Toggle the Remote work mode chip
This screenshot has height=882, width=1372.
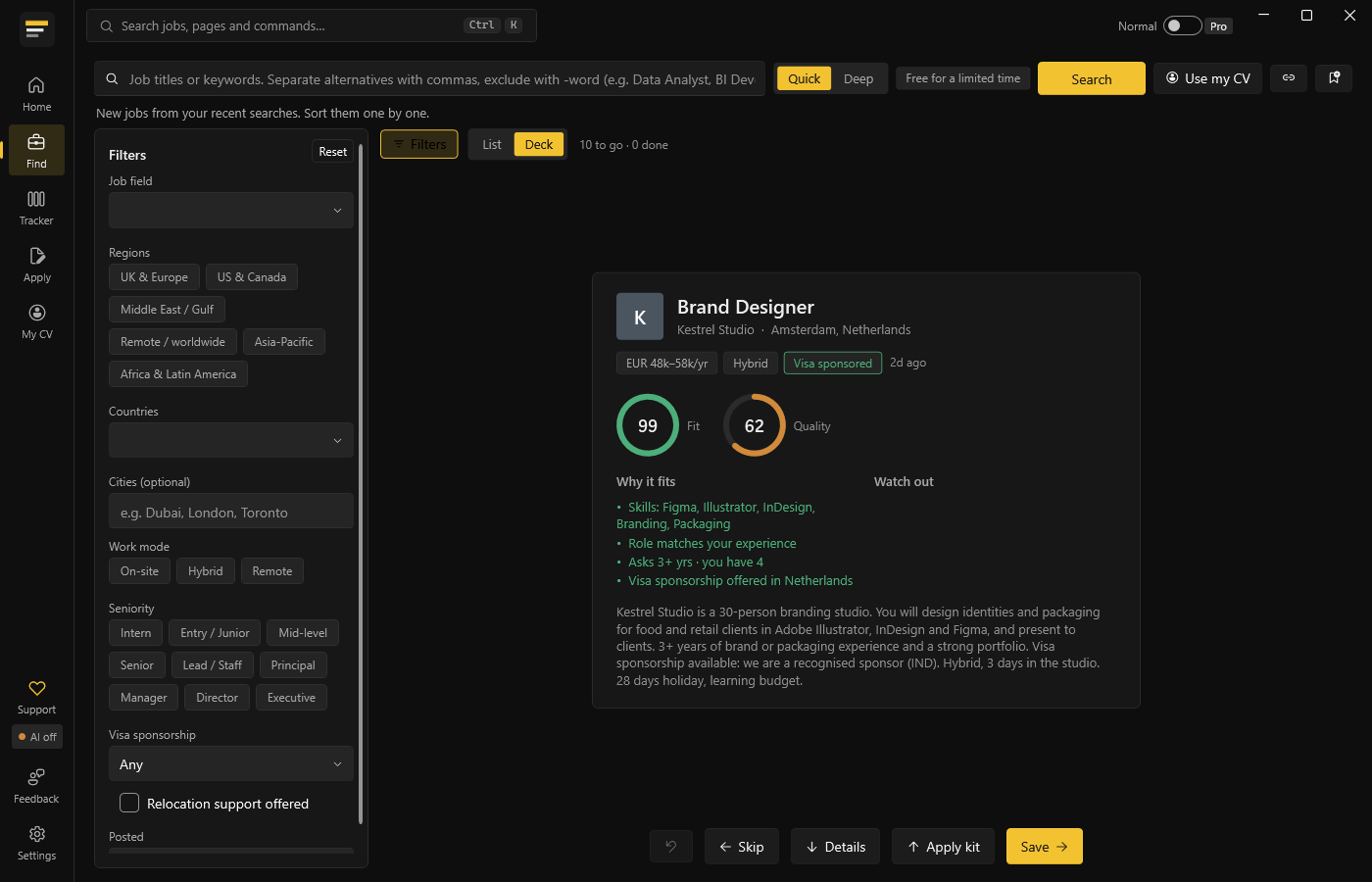point(272,571)
